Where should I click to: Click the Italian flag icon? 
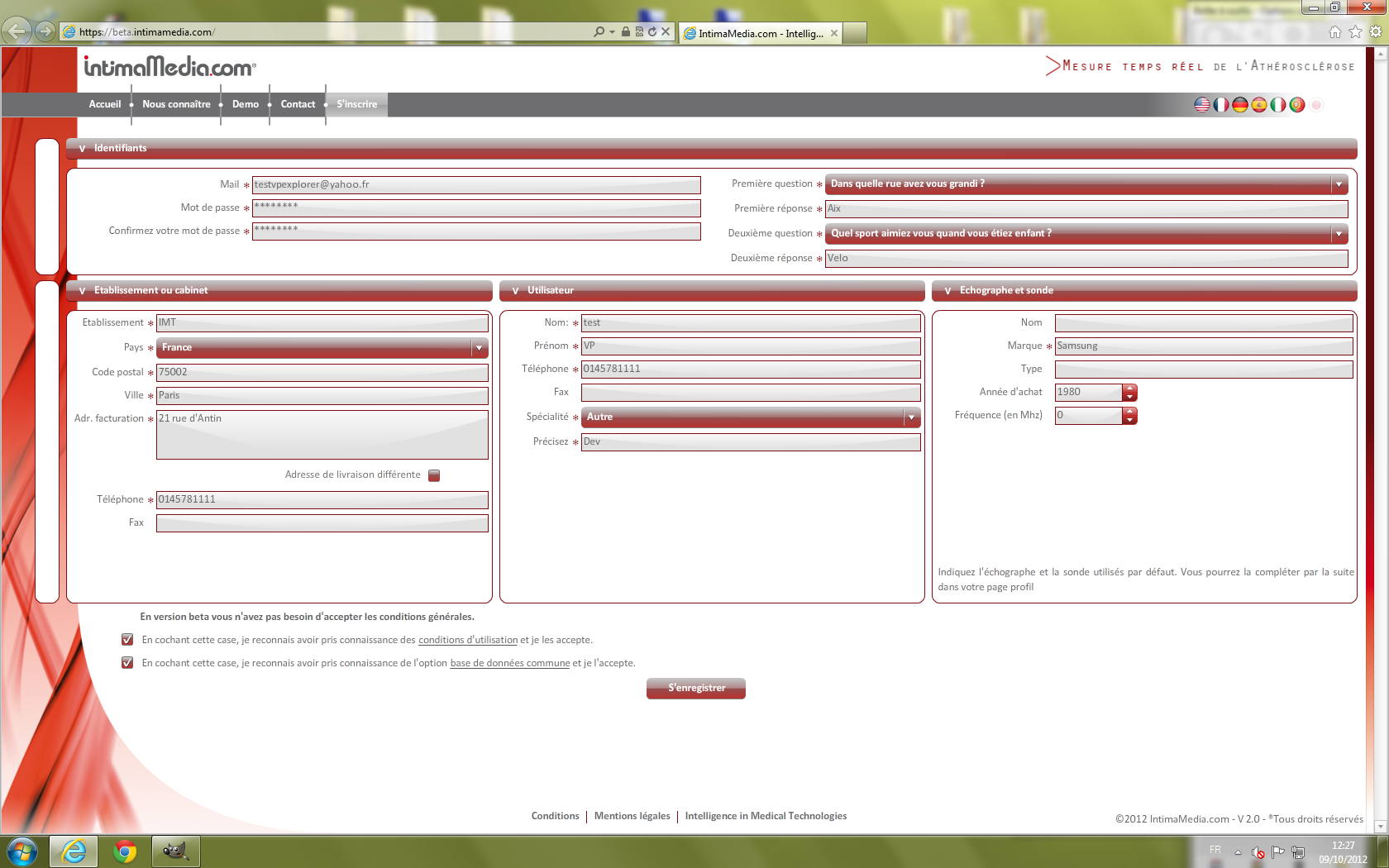[x=1277, y=105]
